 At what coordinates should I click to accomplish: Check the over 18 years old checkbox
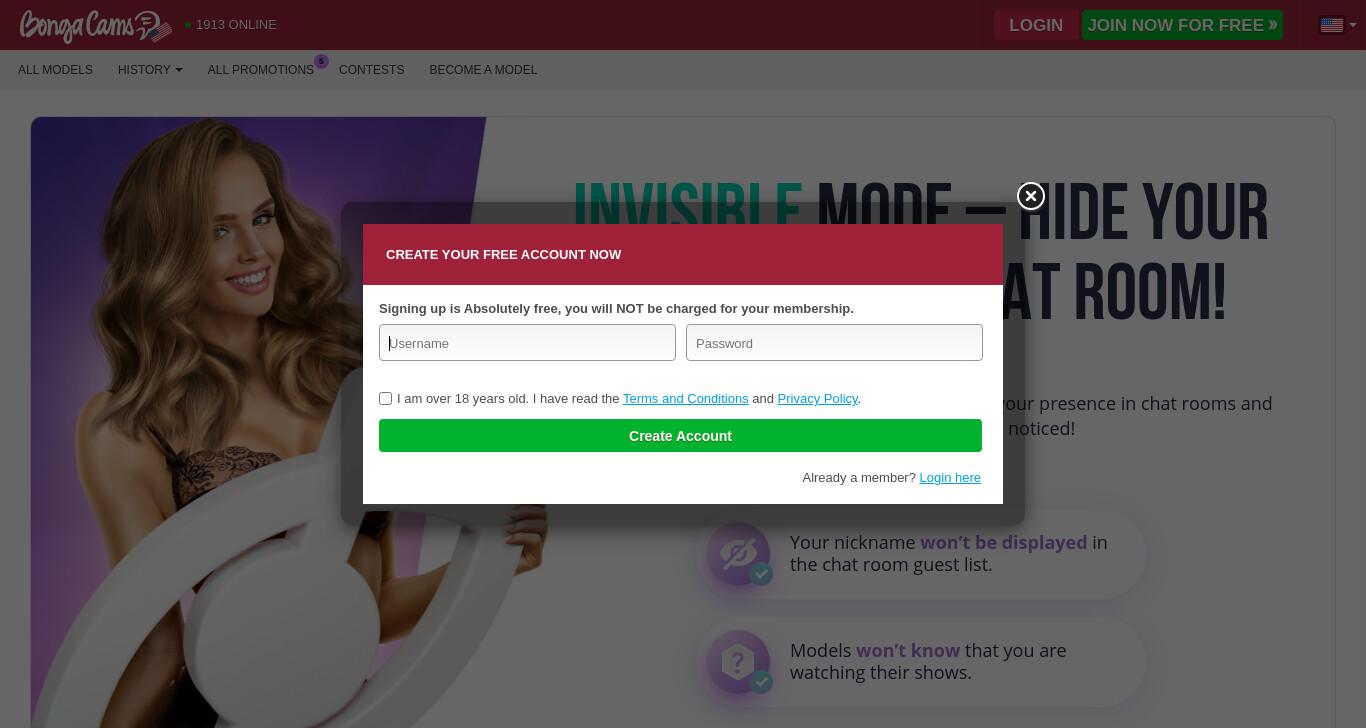point(385,398)
